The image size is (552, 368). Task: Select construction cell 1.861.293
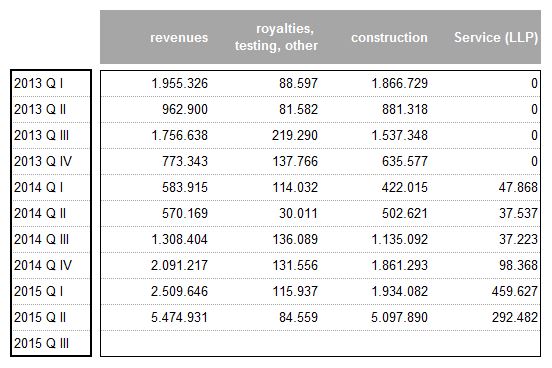[400, 265]
